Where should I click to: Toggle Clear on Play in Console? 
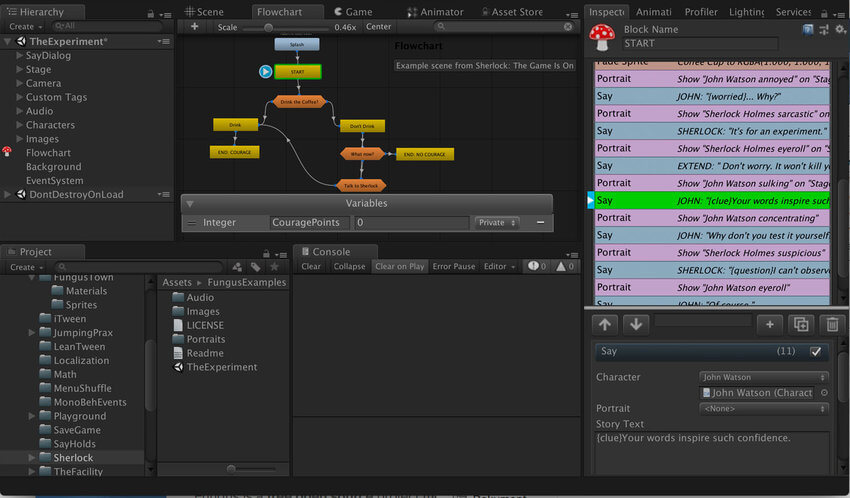[x=400, y=266]
